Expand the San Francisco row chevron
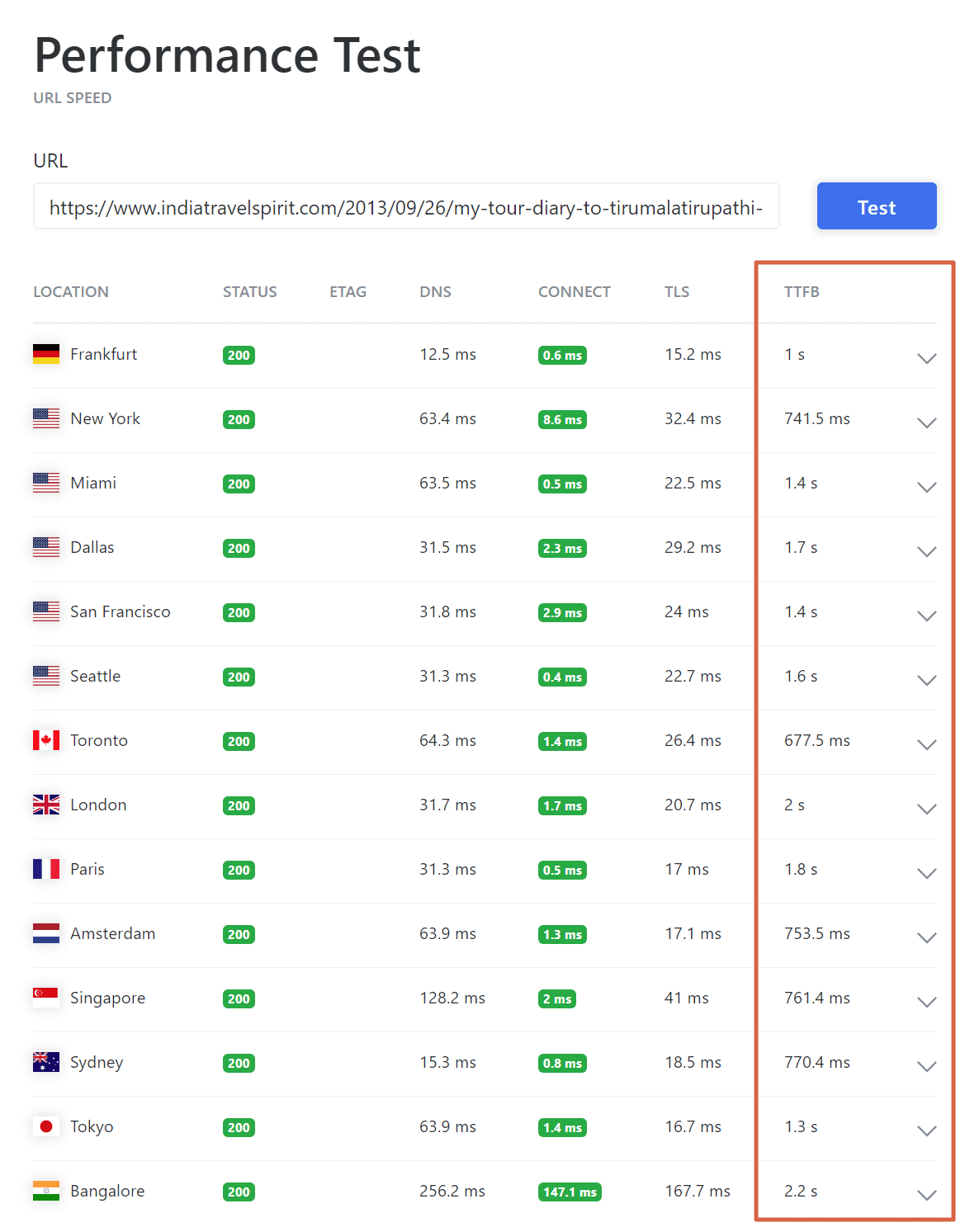This screenshot has height=1232, width=965. [x=926, y=616]
